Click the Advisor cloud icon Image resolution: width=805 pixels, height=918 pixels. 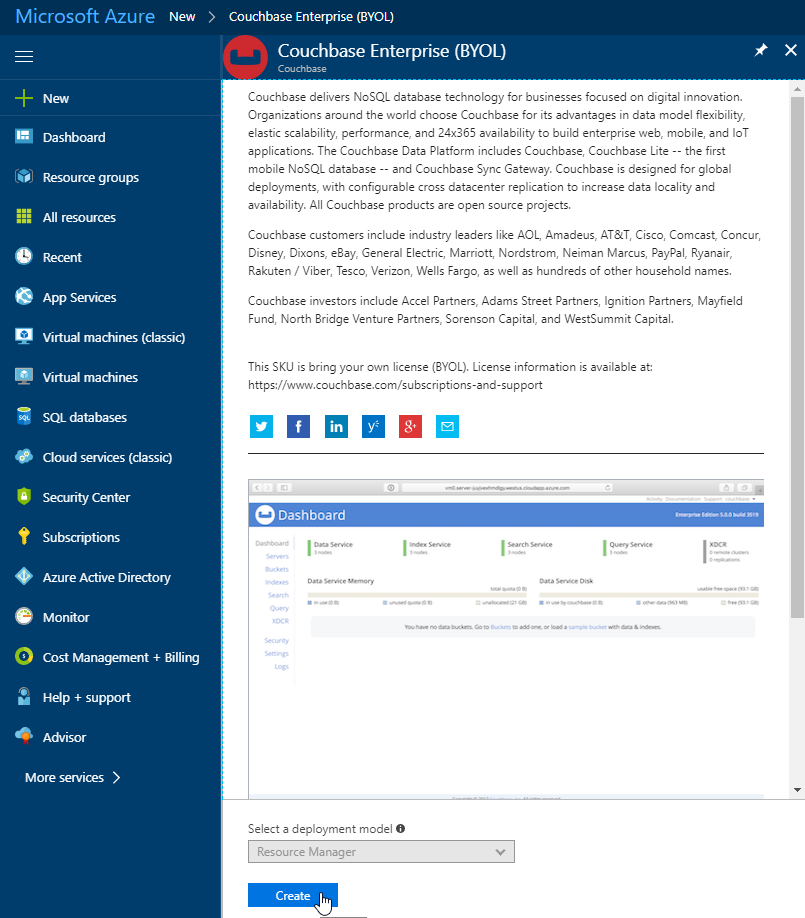coord(24,737)
